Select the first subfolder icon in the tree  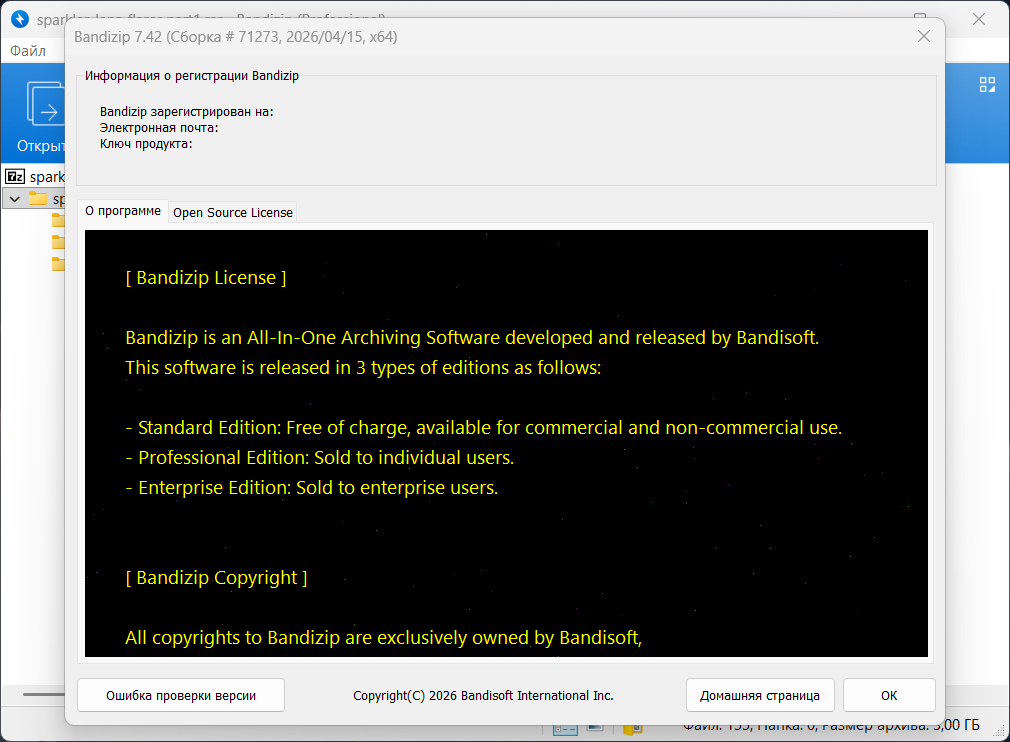click(x=58, y=220)
